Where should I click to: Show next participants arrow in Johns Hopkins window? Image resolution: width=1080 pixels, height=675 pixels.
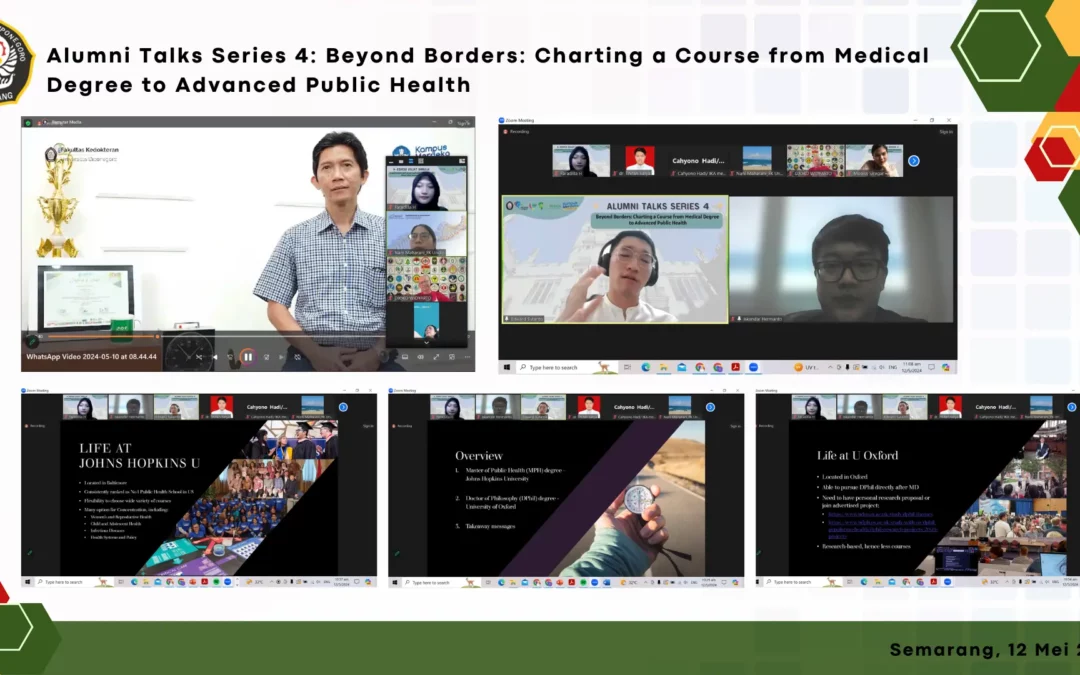coord(343,407)
